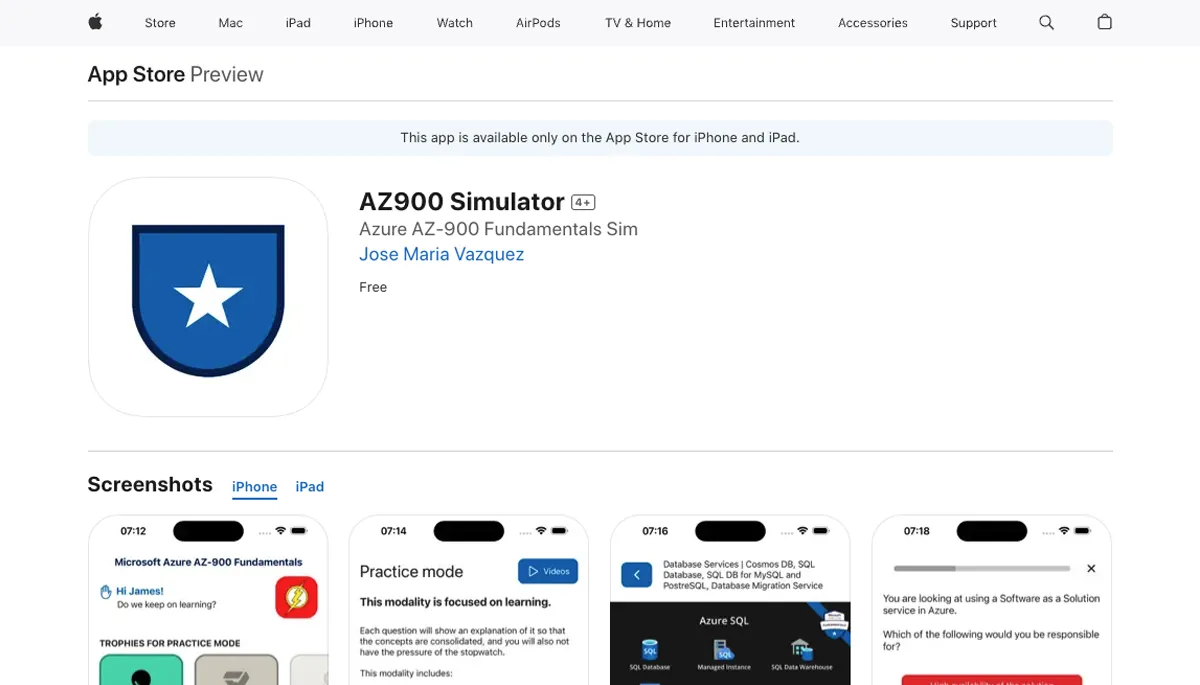Click the X close icon in fourth screenshot
This screenshot has height=685, width=1200.
(x=1091, y=568)
